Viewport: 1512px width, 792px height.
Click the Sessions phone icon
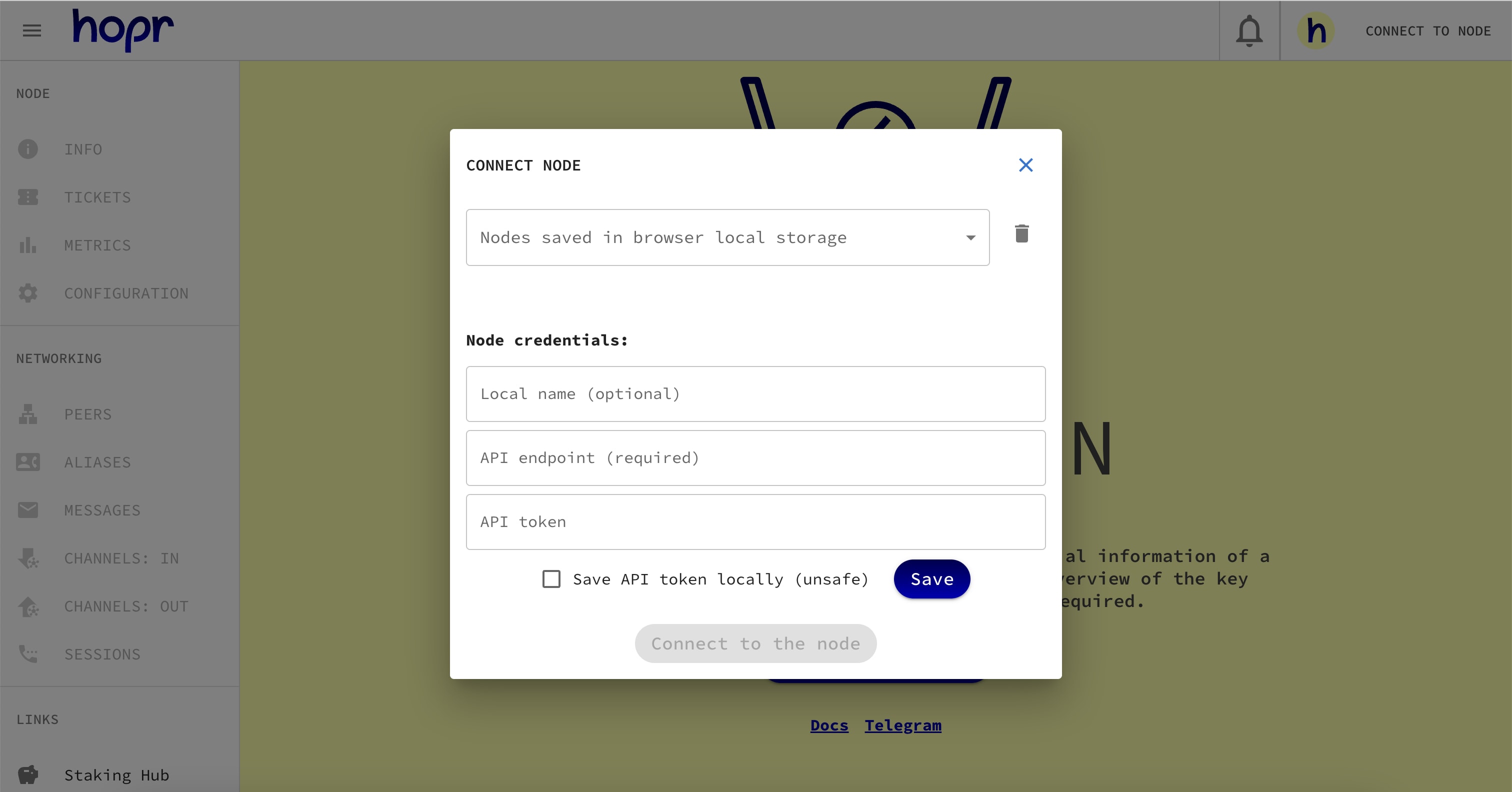point(27,654)
